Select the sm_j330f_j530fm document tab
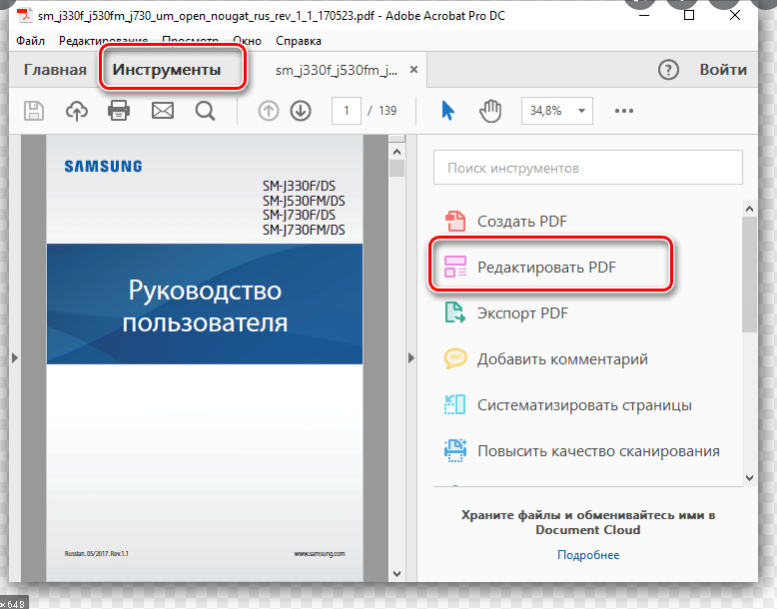 click(x=336, y=70)
